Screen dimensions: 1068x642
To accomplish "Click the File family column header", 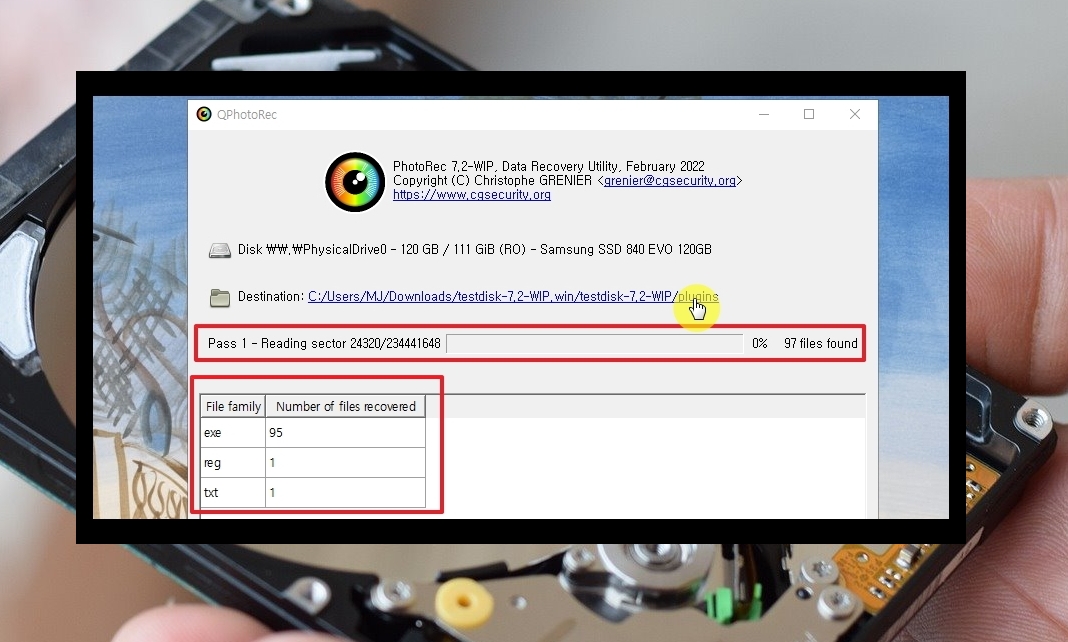I will coord(233,406).
